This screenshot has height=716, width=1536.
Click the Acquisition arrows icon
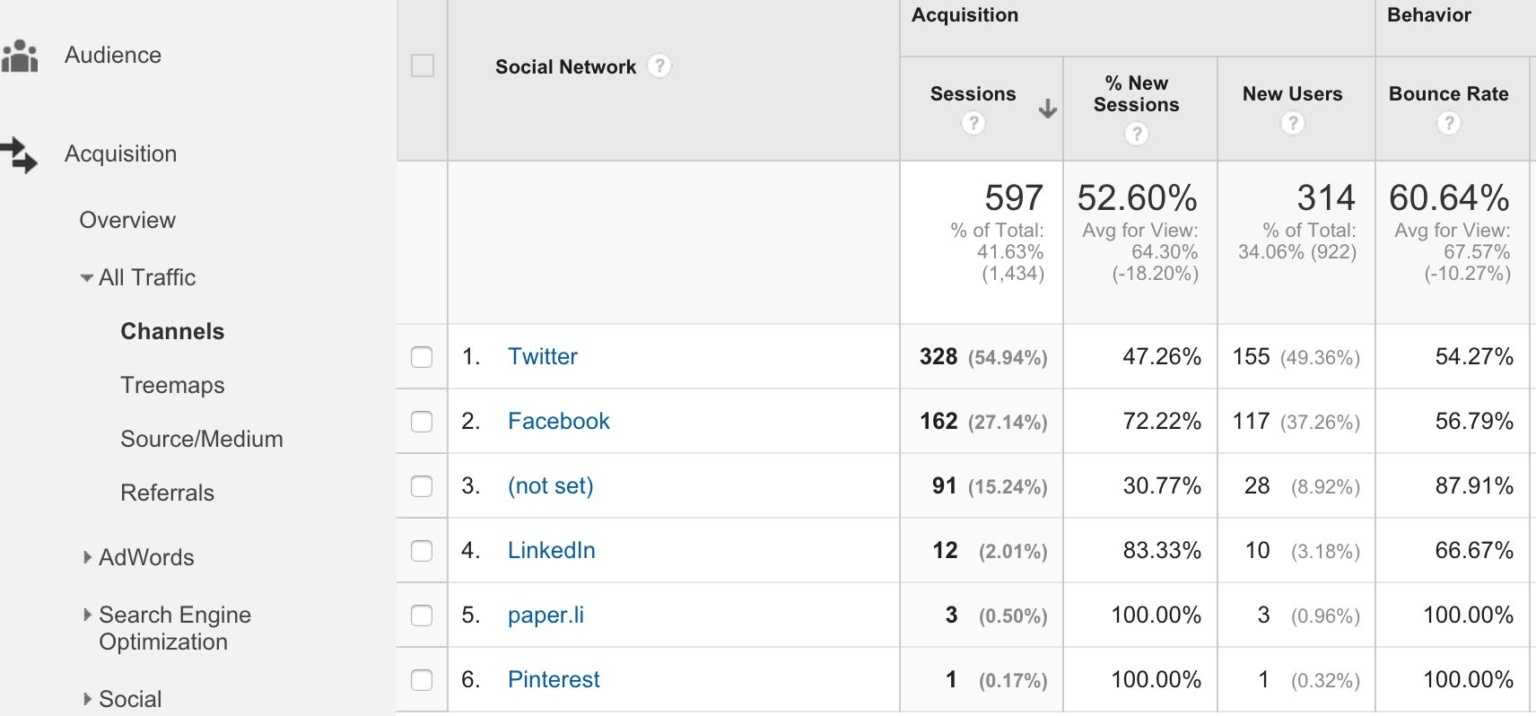click(19, 154)
